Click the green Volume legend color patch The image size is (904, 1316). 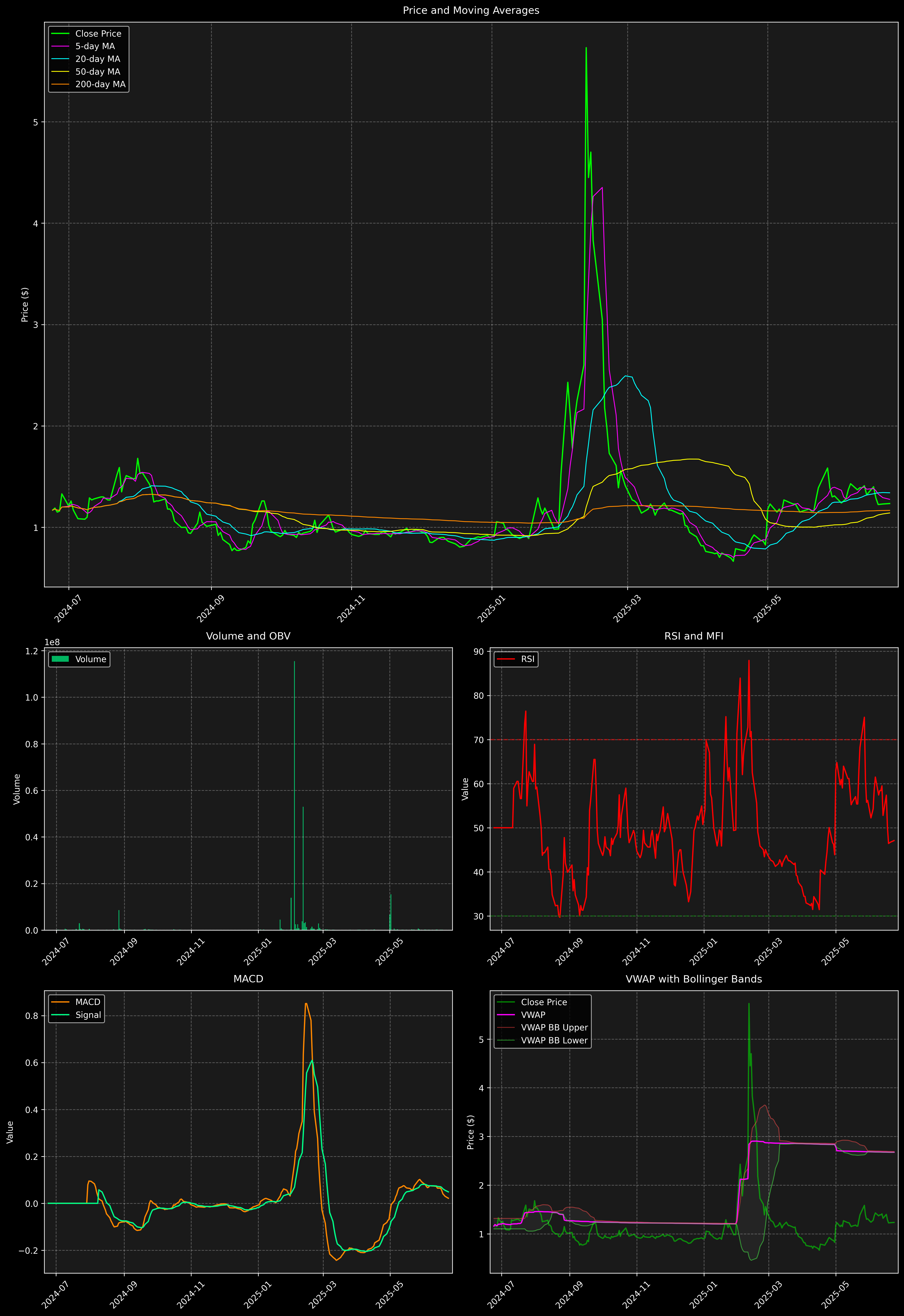click(60, 659)
